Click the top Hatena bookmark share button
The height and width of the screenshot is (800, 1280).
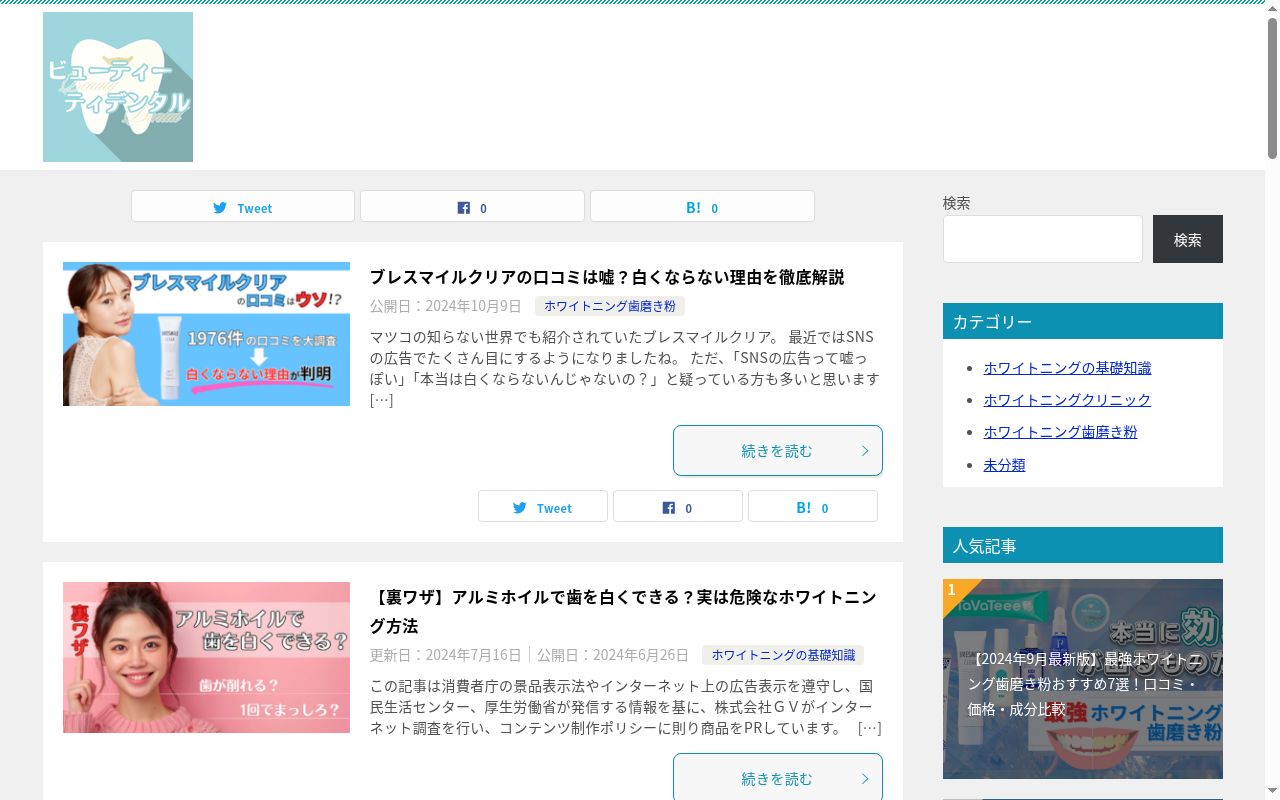(702, 207)
